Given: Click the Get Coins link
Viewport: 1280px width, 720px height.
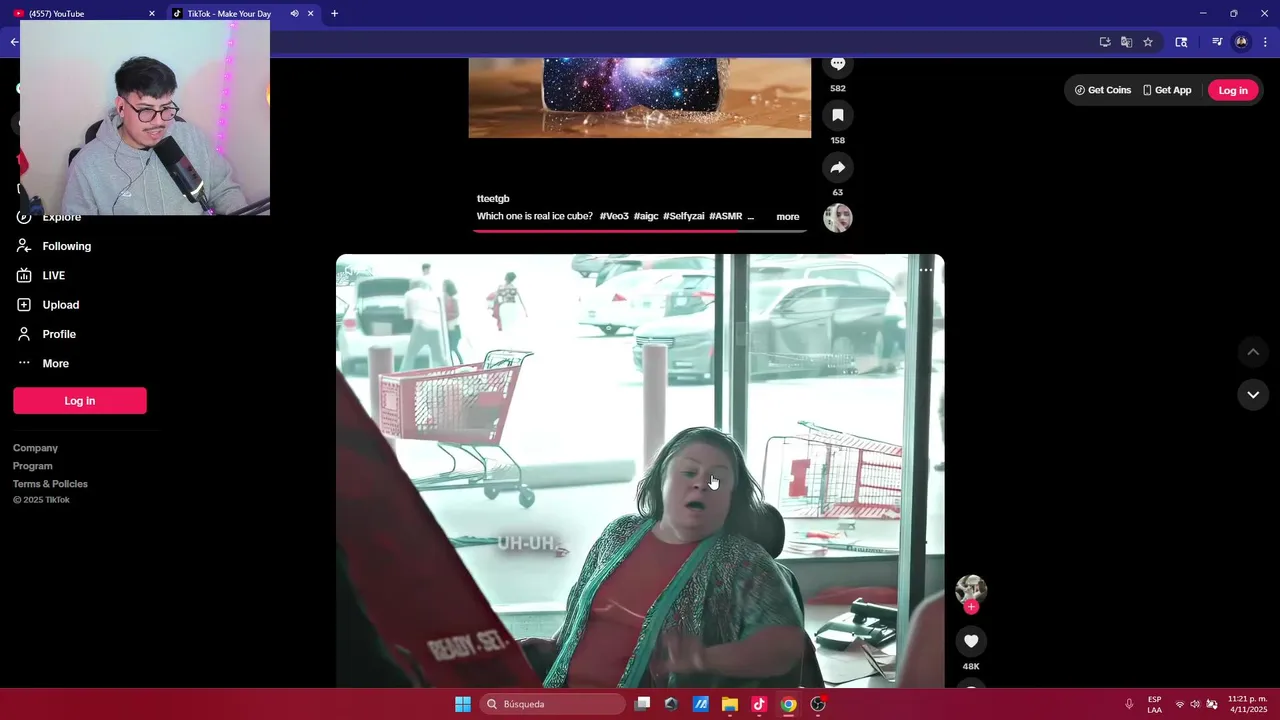Looking at the screenshot, I should coord(1103,90).
